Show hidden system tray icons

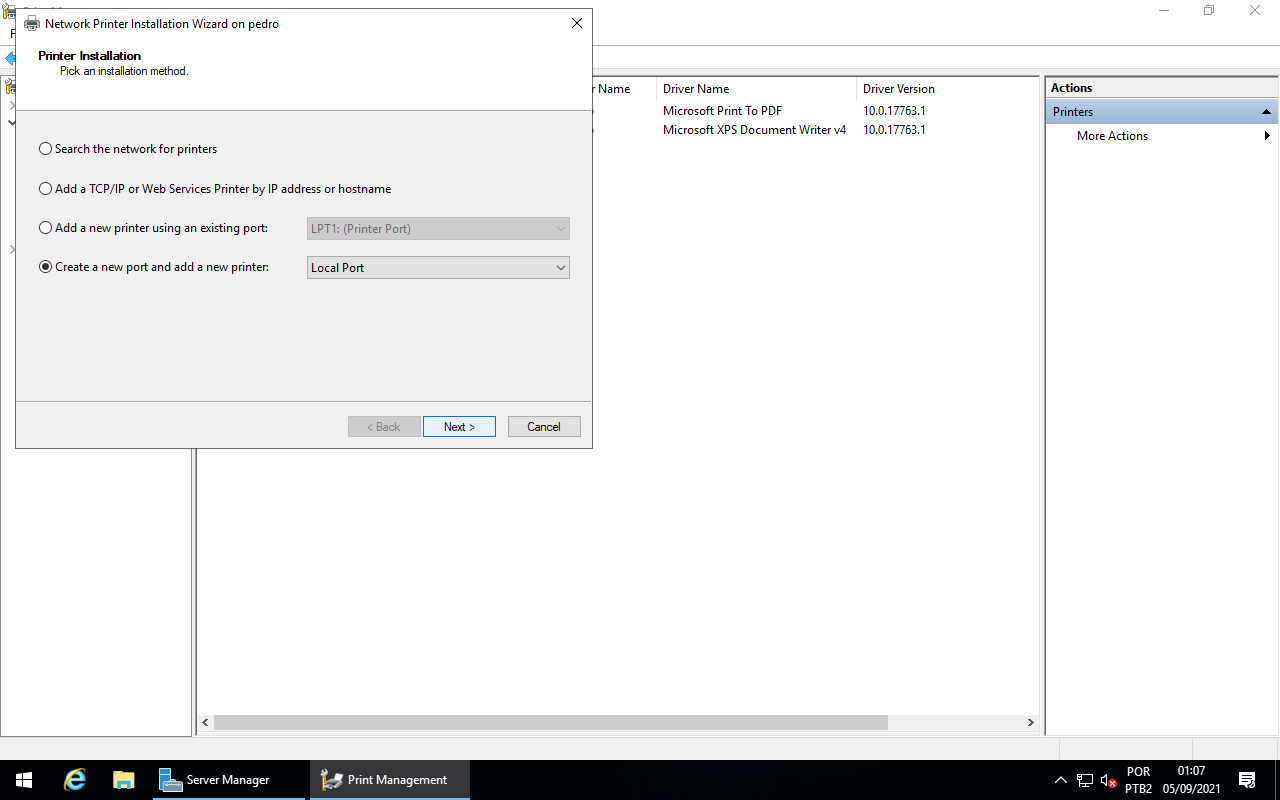(x=1060, y=780)
